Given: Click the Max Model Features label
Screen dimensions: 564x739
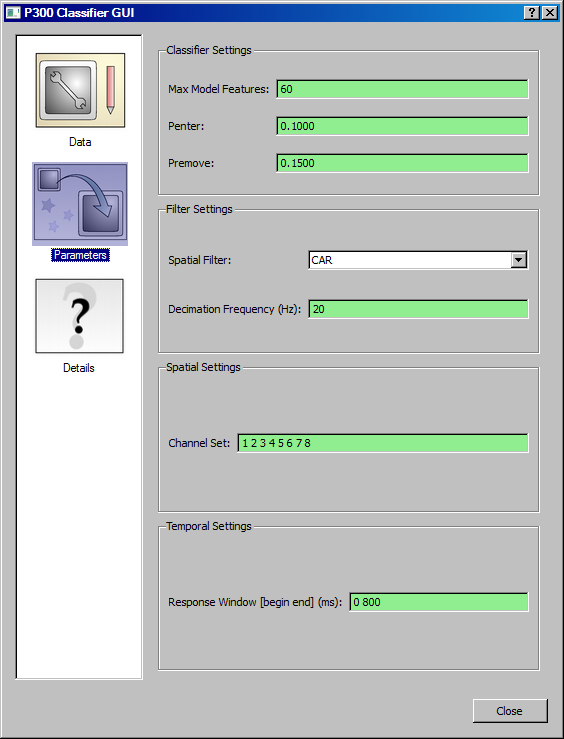Looking at the screenshot, I should point(219,89).
